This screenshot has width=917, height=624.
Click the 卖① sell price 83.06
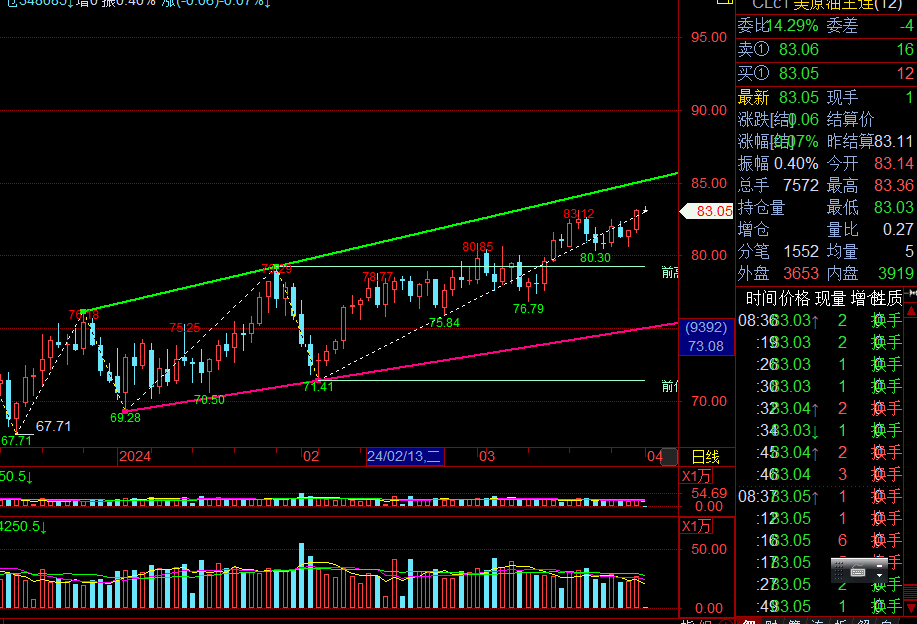coord(798,49)
